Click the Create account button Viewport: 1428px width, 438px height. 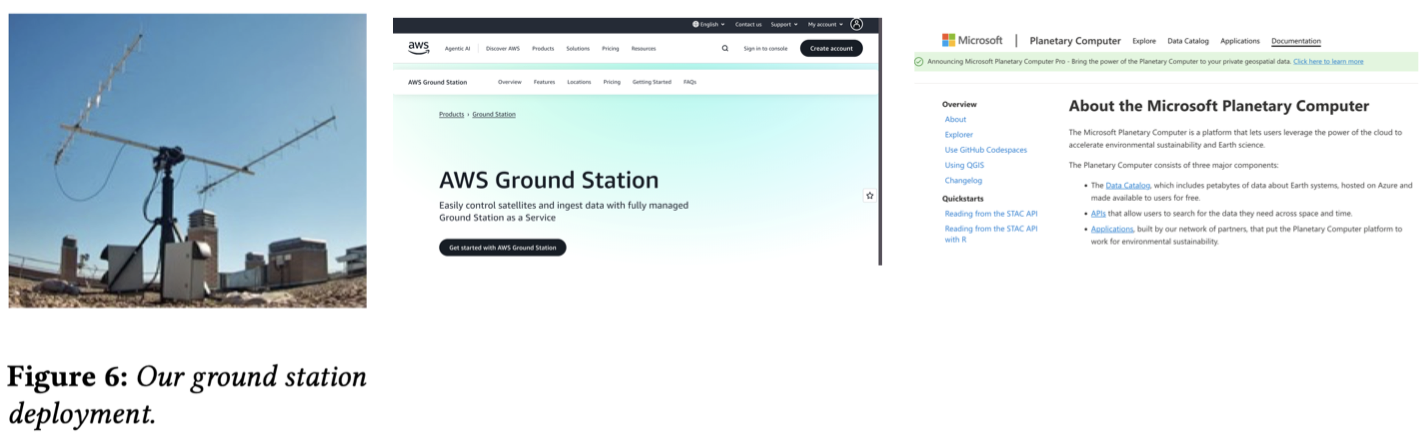pyautogui.click(x=831, y=48)
